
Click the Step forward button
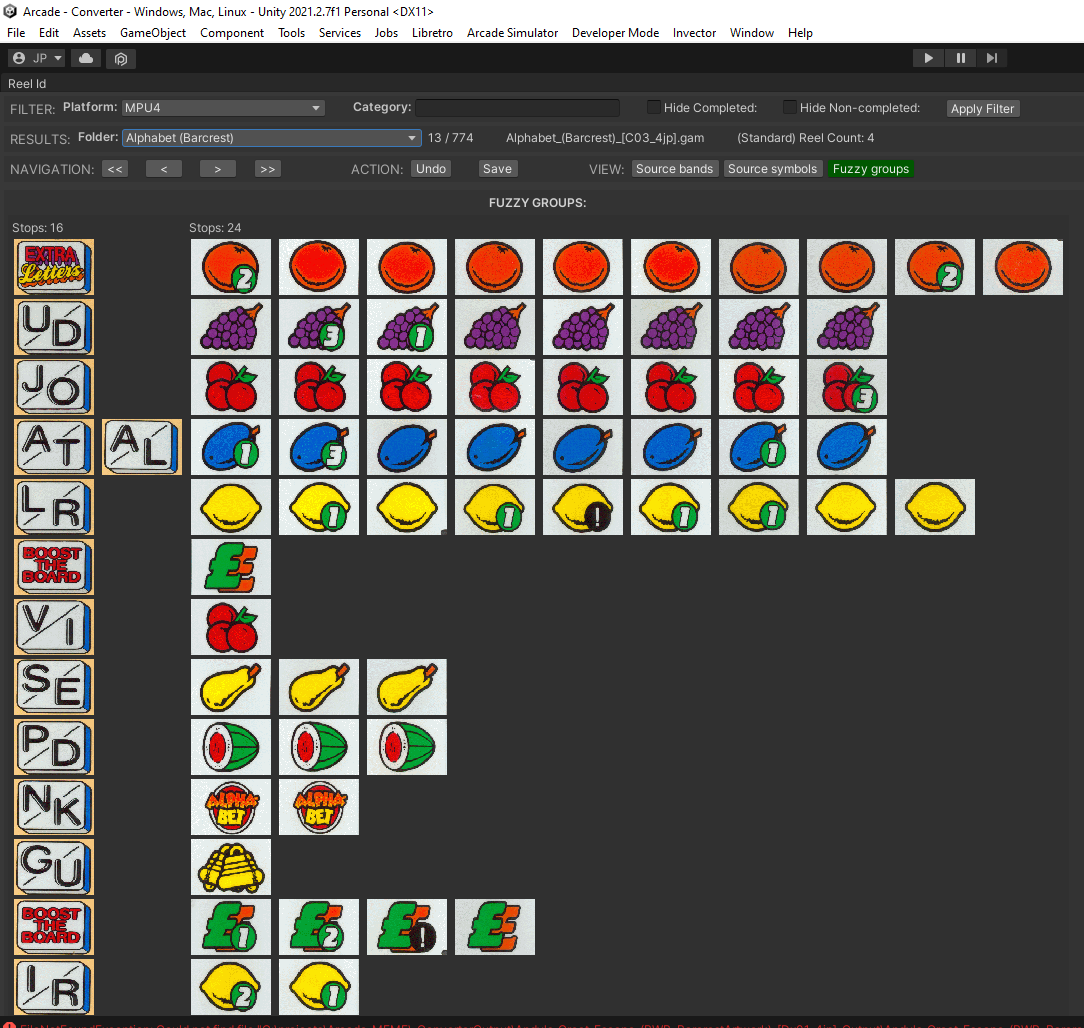pyautogui.click(x=991, y=58)
